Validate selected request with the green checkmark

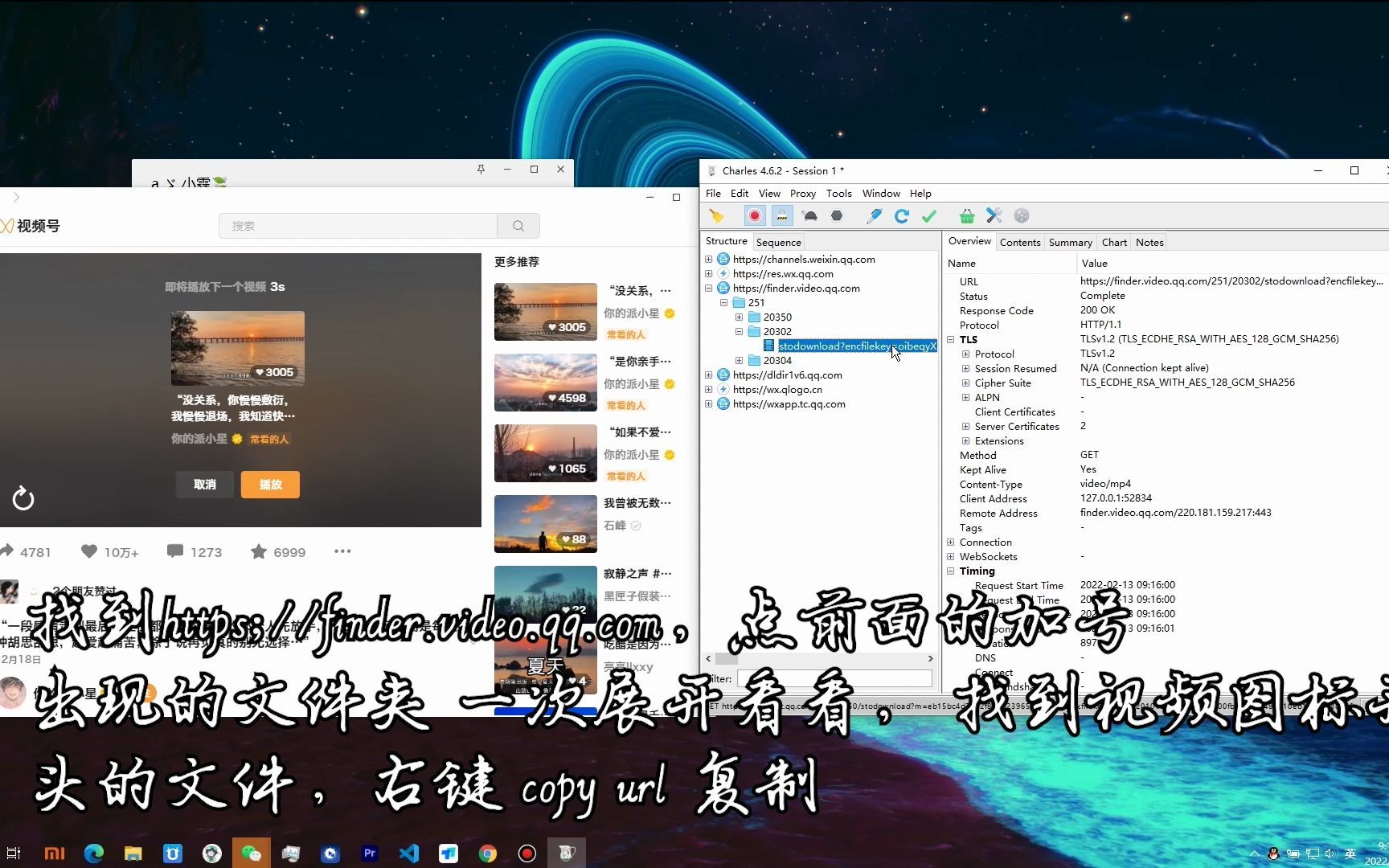coord(929,215)
